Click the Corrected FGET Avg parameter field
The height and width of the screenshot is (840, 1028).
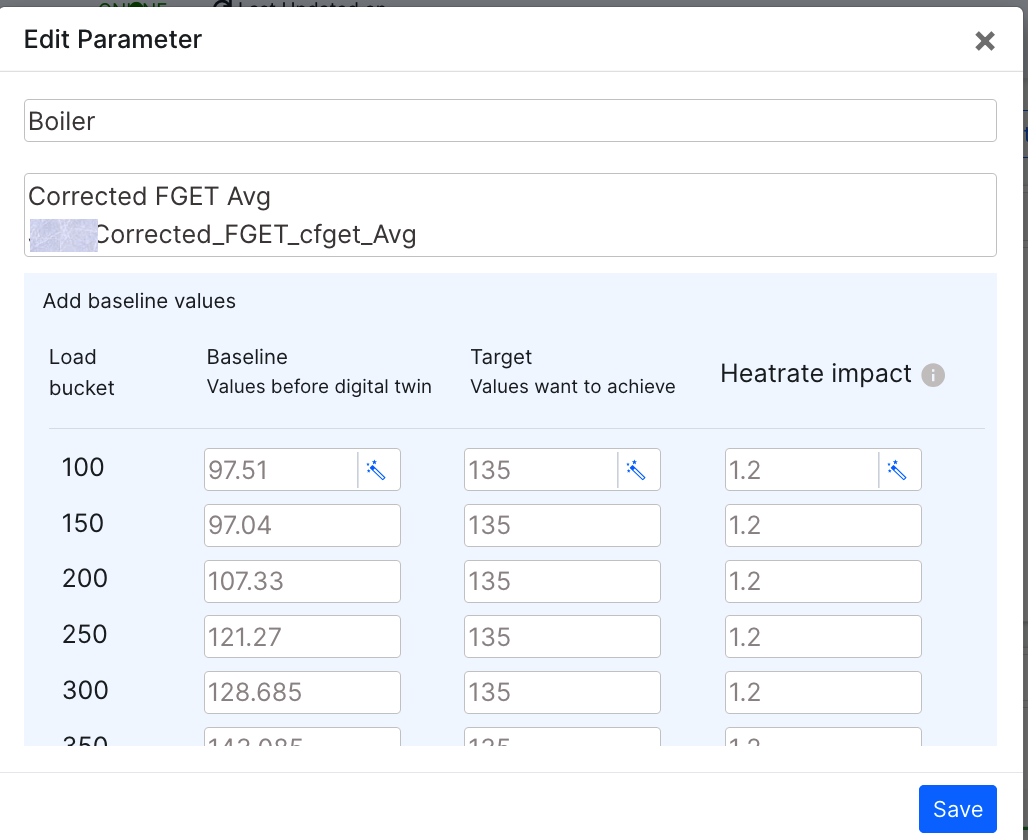(510, 215)
